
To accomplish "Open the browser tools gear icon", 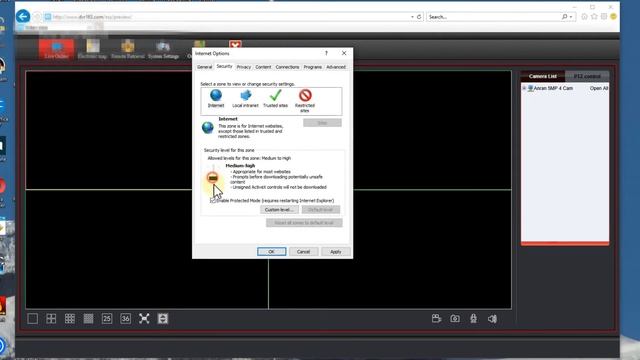I will pos(604,17).
